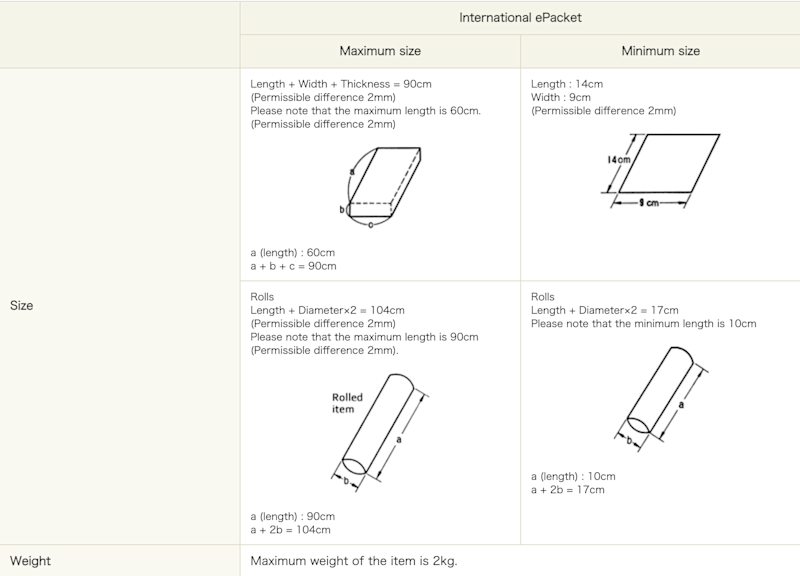
Task: Click the 'a + 2b = 104cm' formula
Action: pyautogui.click(x=290, y=530)
